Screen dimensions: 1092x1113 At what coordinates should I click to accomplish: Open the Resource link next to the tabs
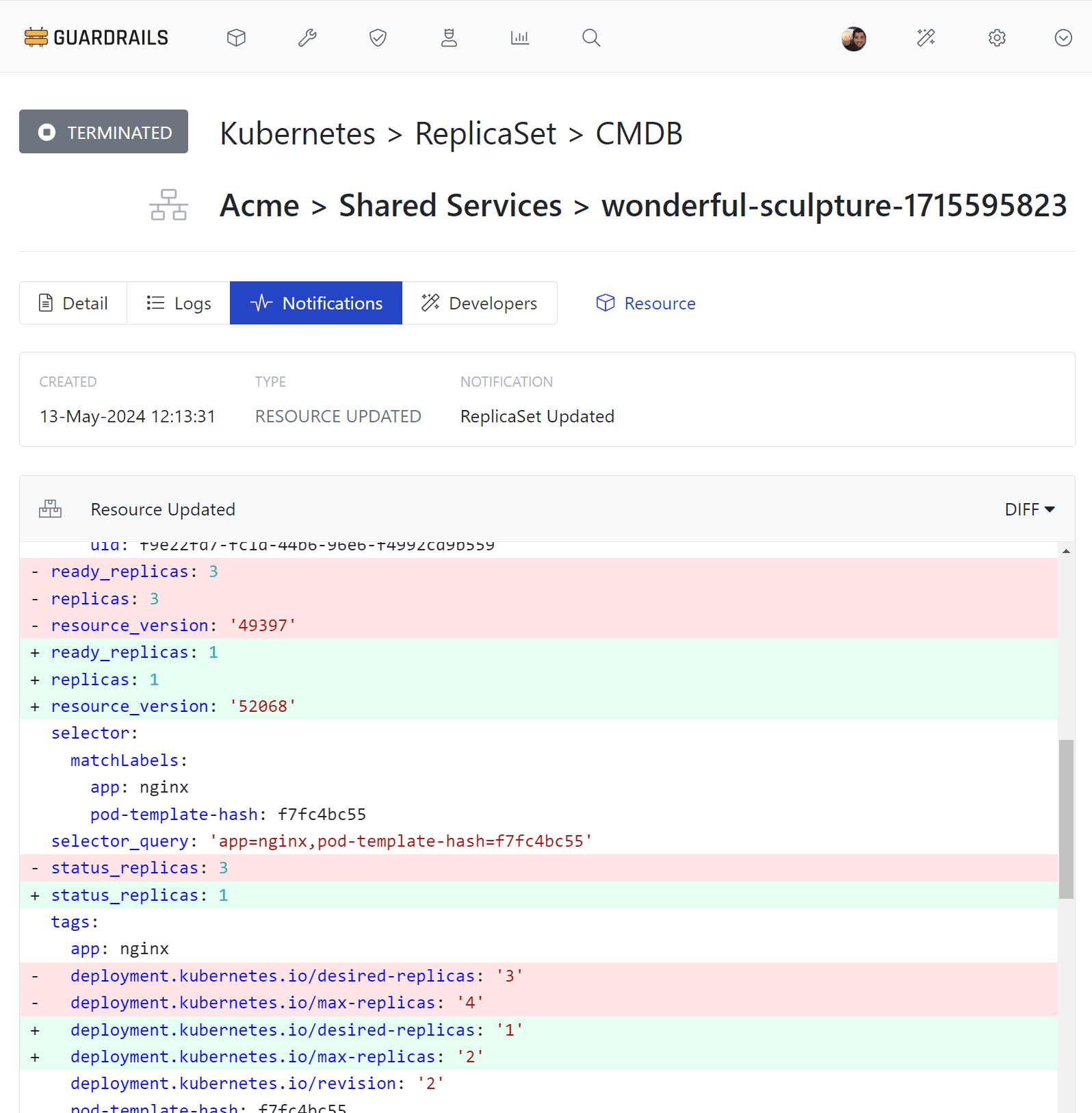tap(646, 303)
